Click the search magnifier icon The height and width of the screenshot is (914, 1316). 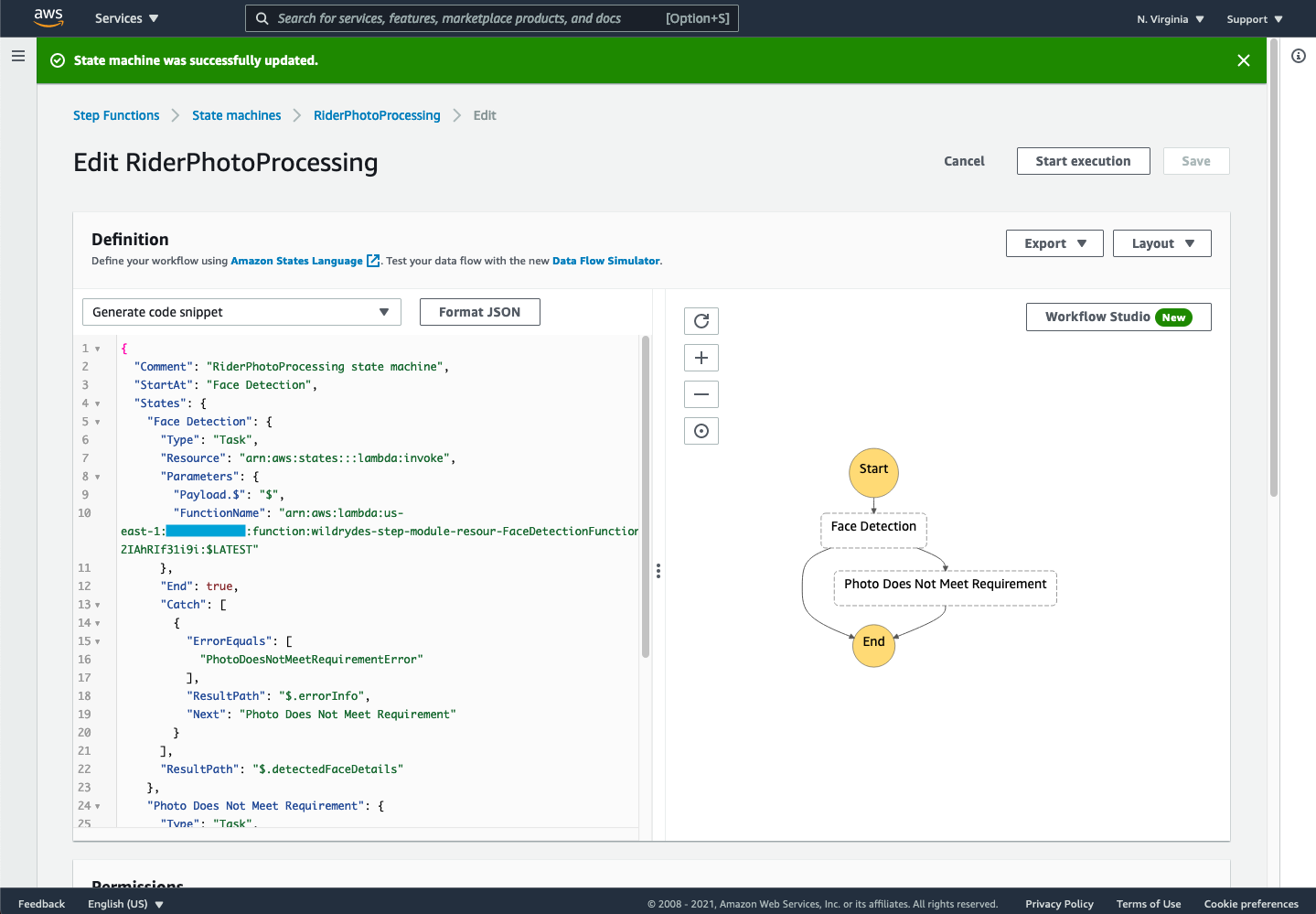(x=262, y=18)
